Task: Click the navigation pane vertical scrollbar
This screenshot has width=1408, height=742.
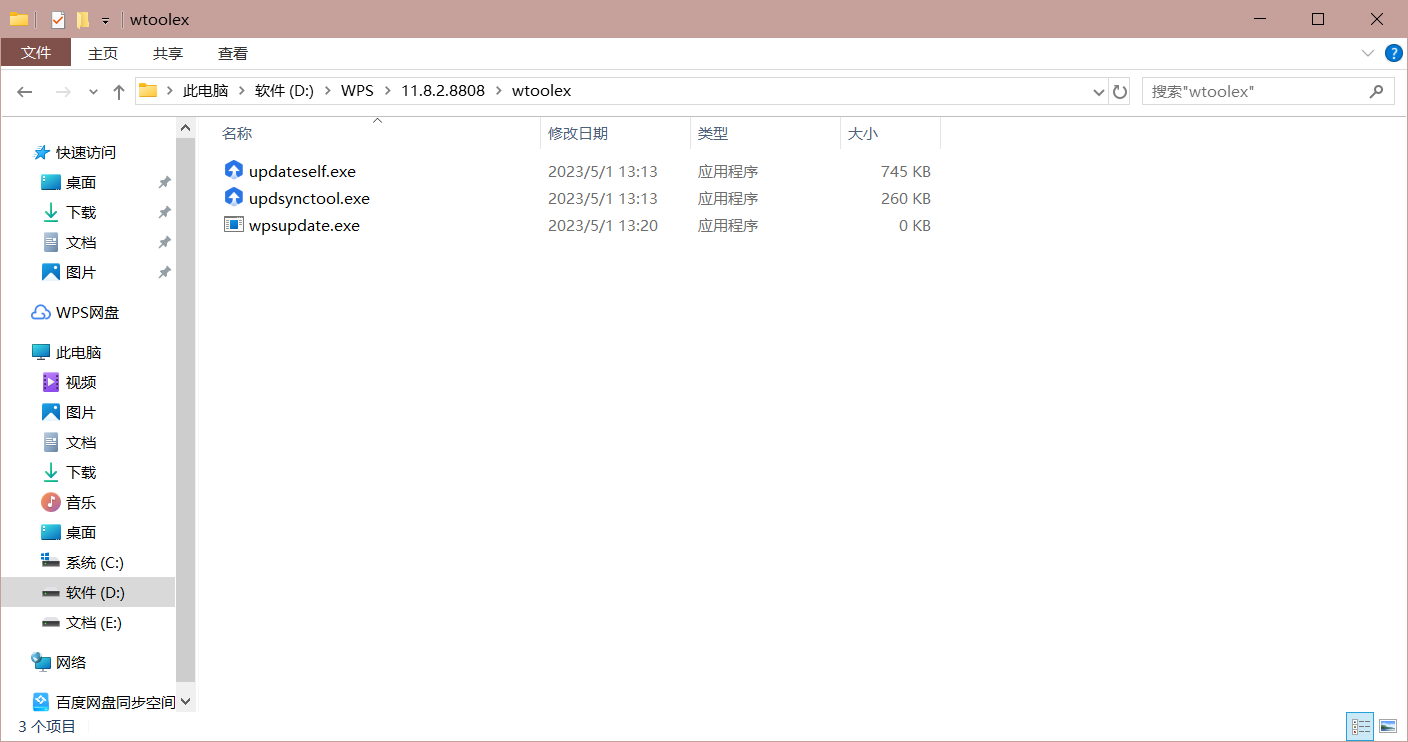Action: coord(185,400)
